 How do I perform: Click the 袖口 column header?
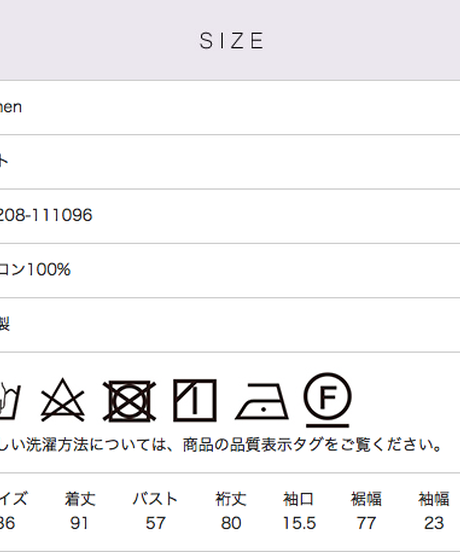coord(298,499)
